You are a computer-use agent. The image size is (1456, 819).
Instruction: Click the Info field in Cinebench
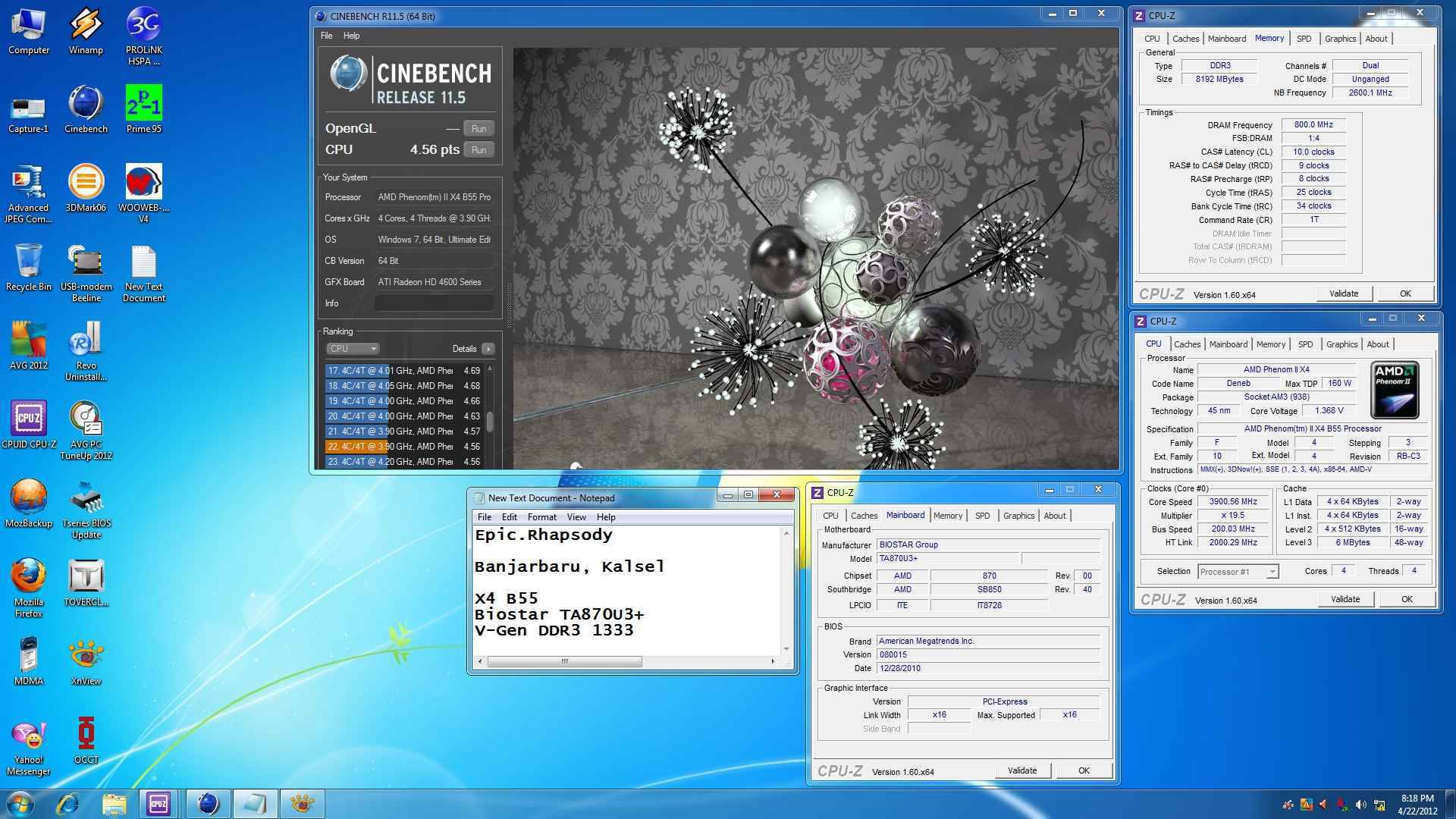tap(434, 303)
